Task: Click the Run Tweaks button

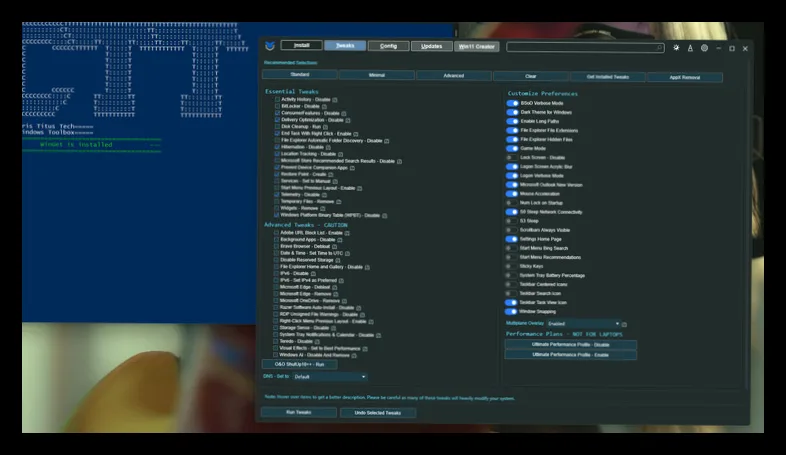Action: pos(299,412)
